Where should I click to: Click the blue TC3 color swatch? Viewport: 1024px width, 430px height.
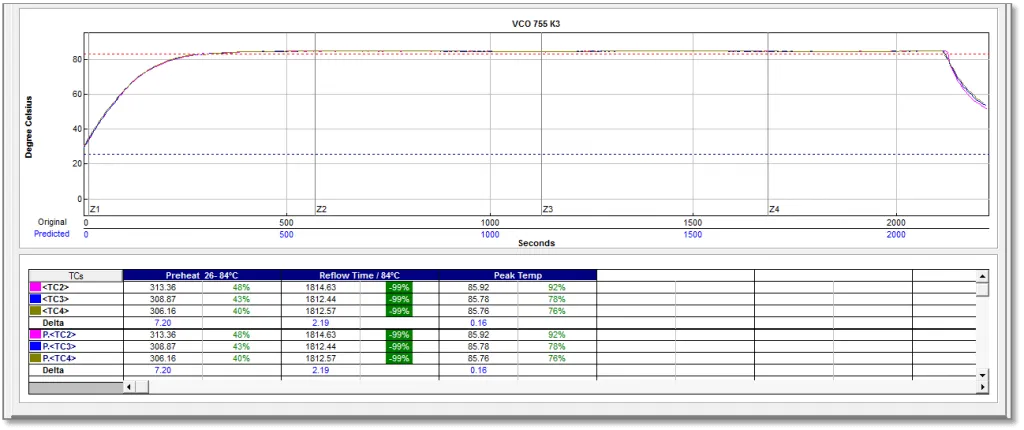35,299
